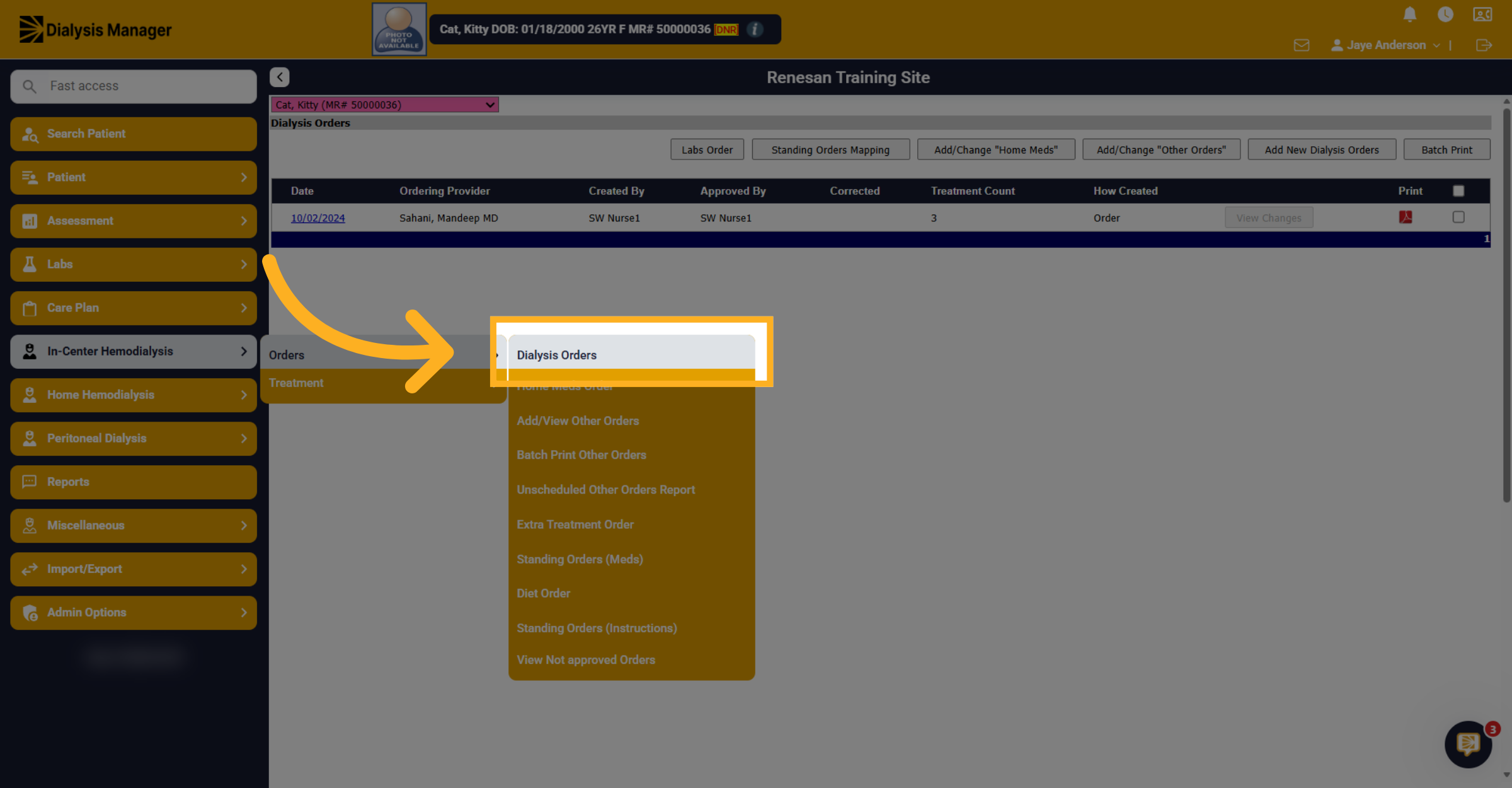Open the 10/02/2024 order date link
Image resolution: width=1512 pixels, height=788 pixels.
pyautogui.click(x=318, y=217)
